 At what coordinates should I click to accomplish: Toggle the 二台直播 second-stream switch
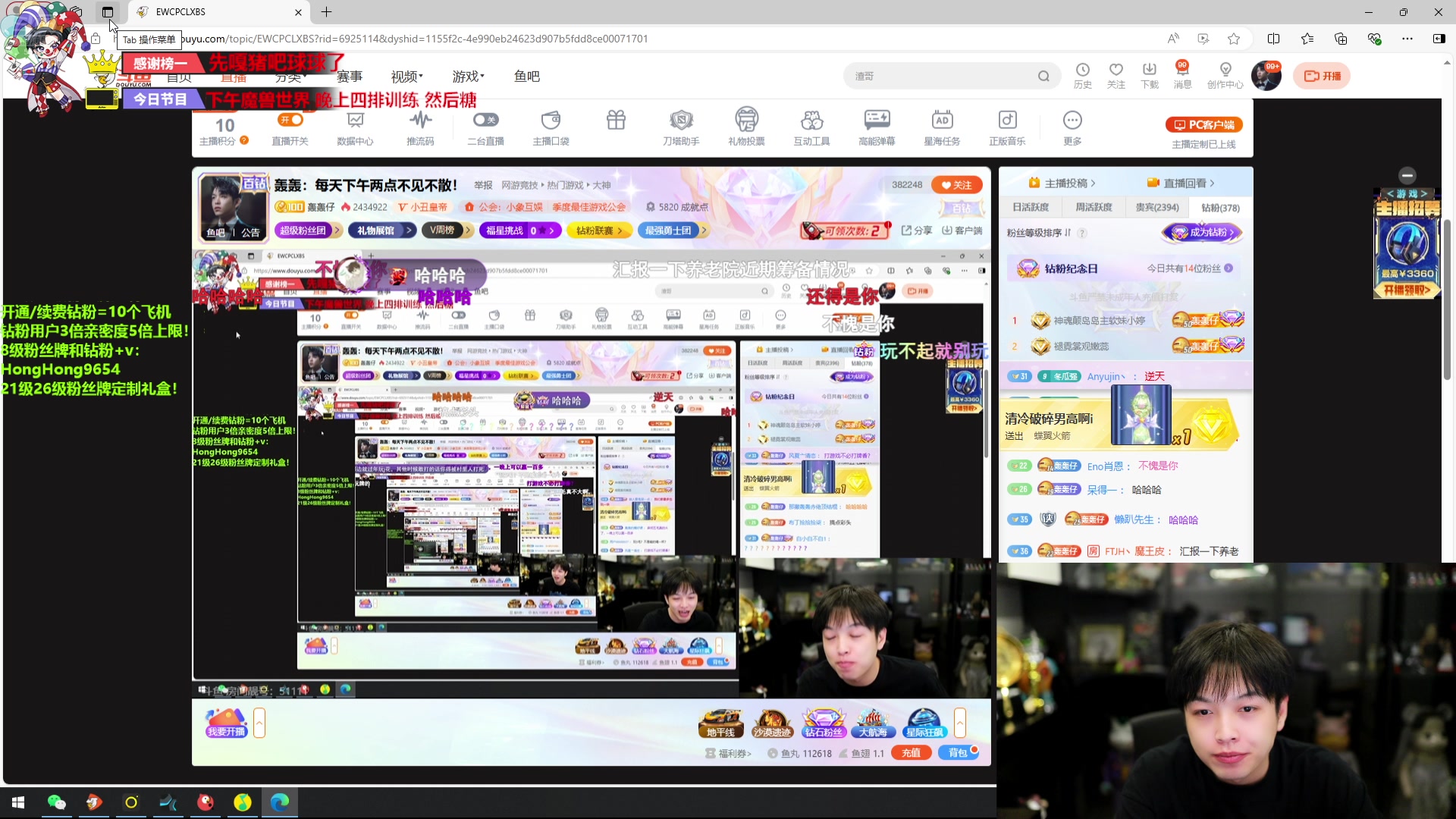[x=485, y=120]
